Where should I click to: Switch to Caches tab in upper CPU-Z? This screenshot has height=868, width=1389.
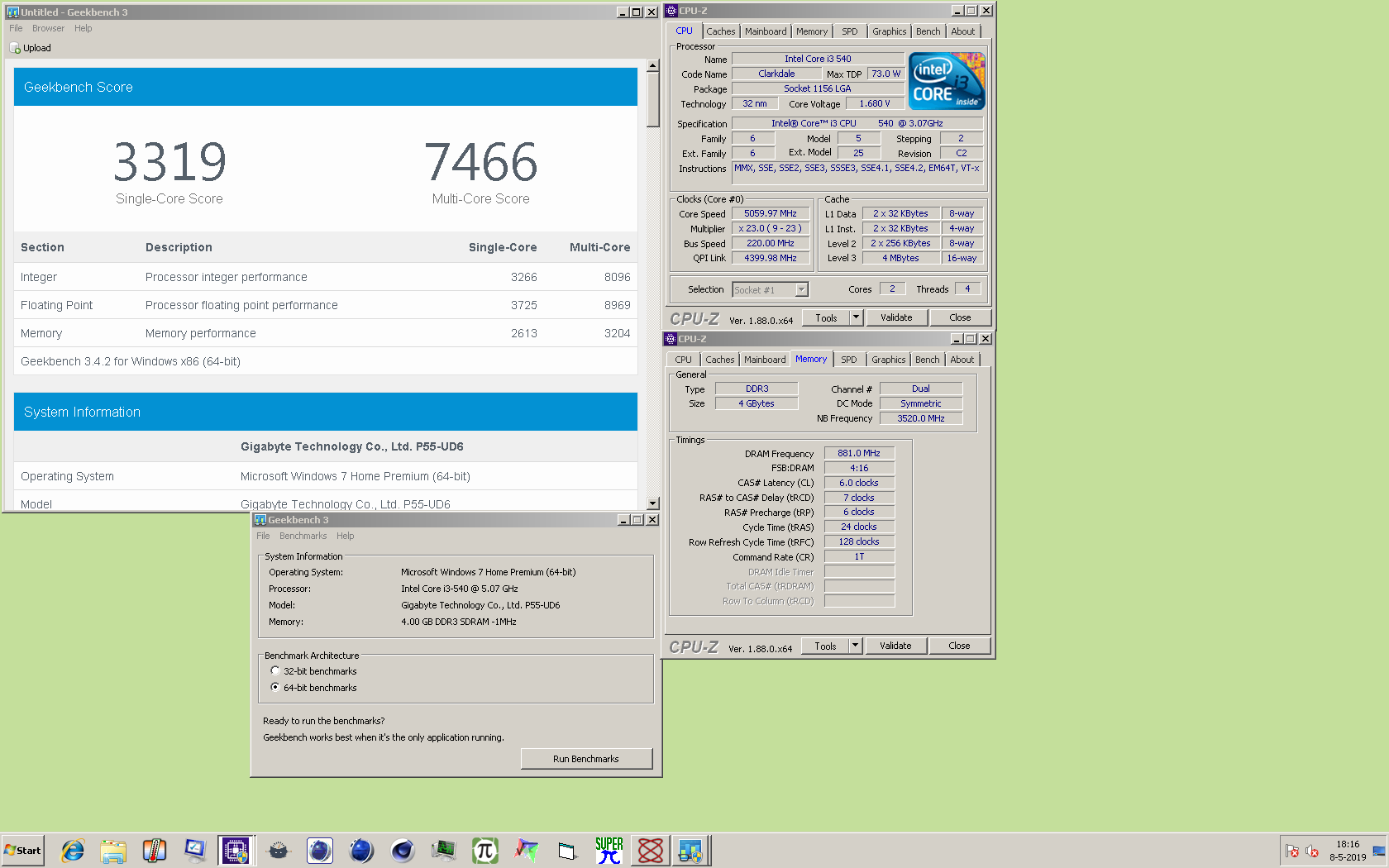pos(720,31)
